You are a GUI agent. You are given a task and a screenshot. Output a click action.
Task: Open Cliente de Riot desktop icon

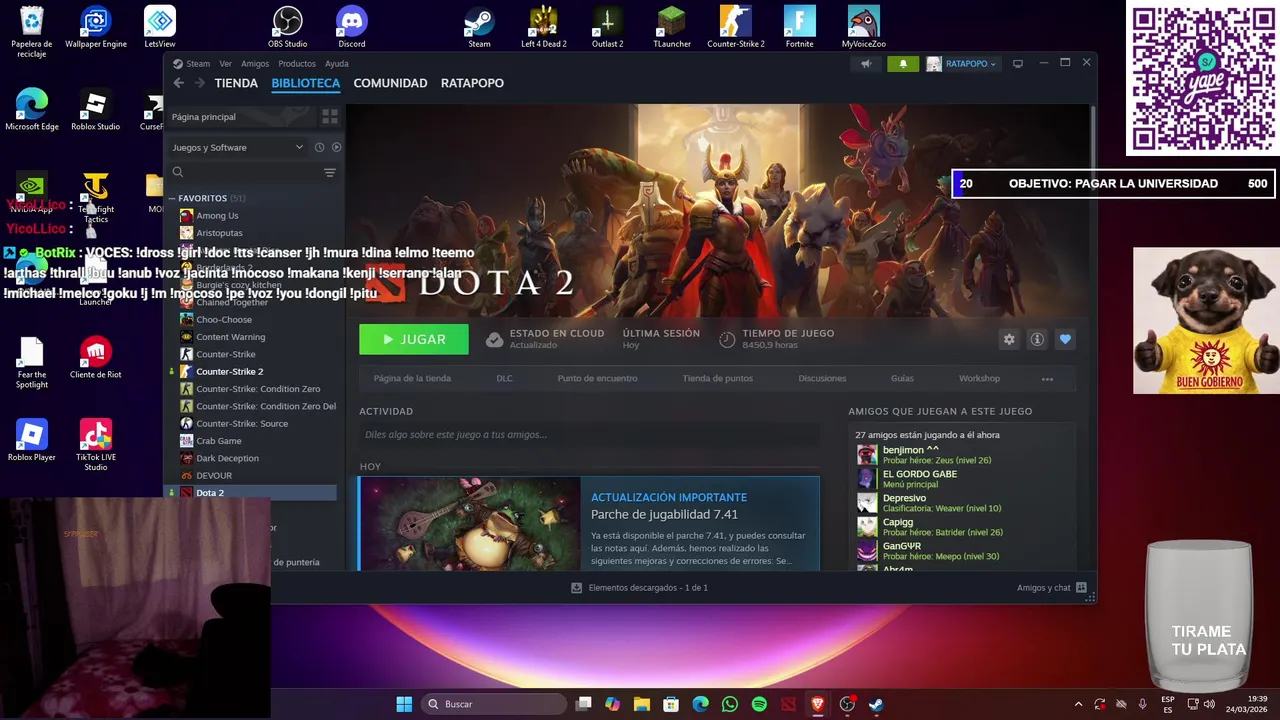[x=96, y=358]
